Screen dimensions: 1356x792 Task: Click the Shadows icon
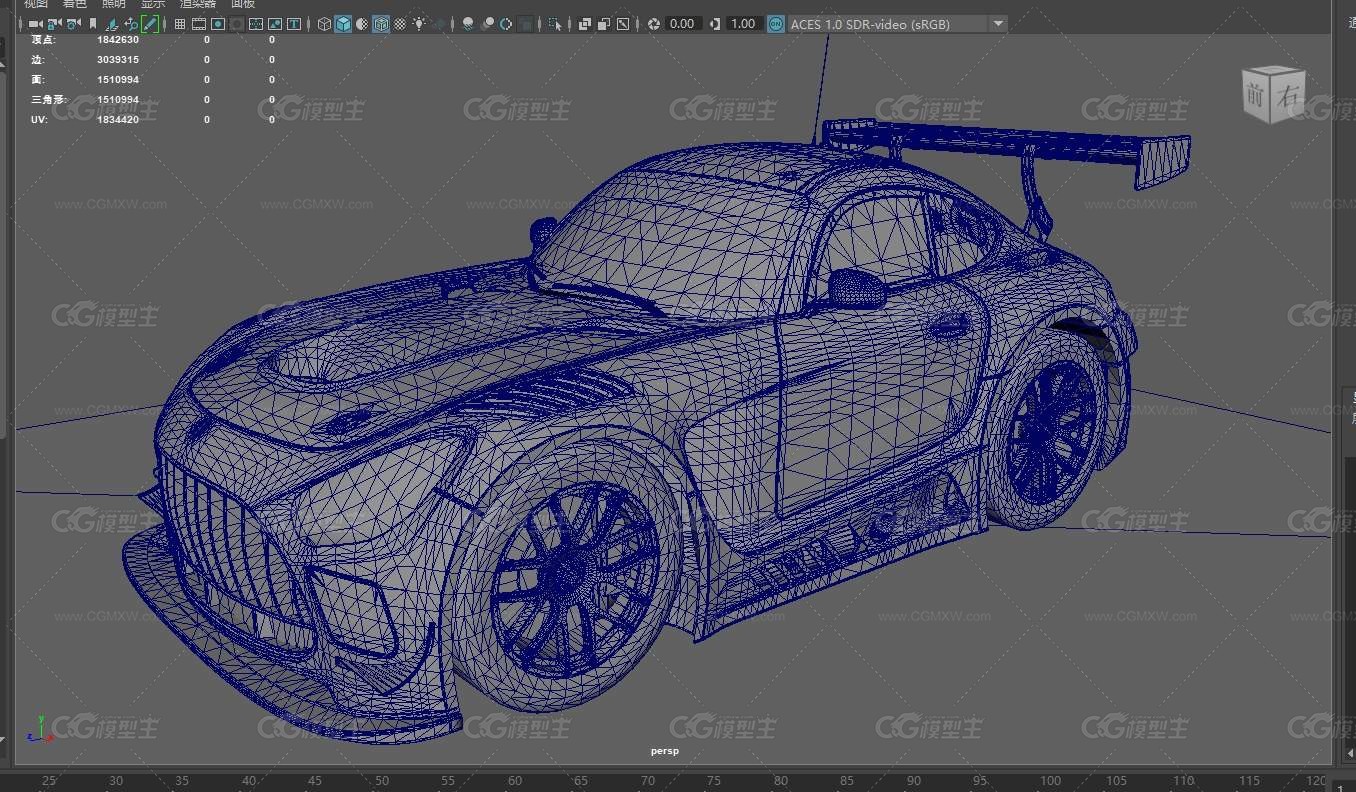tap(437, 24)
